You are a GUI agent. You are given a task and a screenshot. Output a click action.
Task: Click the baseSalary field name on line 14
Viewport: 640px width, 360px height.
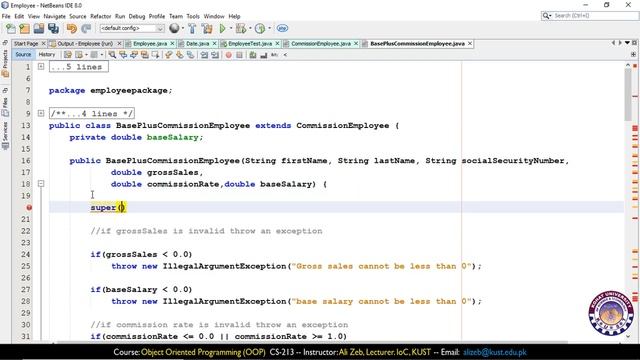click(x=172, y=137)
